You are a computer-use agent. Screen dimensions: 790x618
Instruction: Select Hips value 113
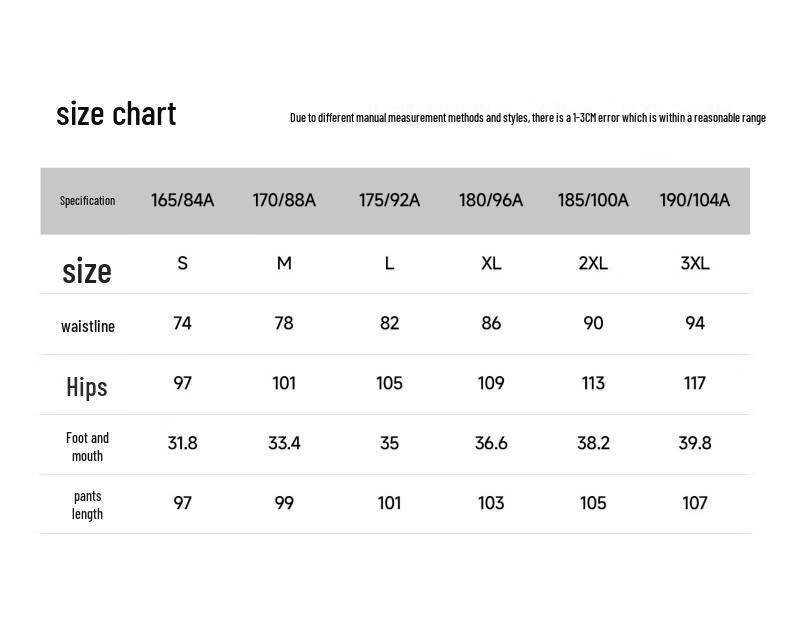(x=593, y=383)
